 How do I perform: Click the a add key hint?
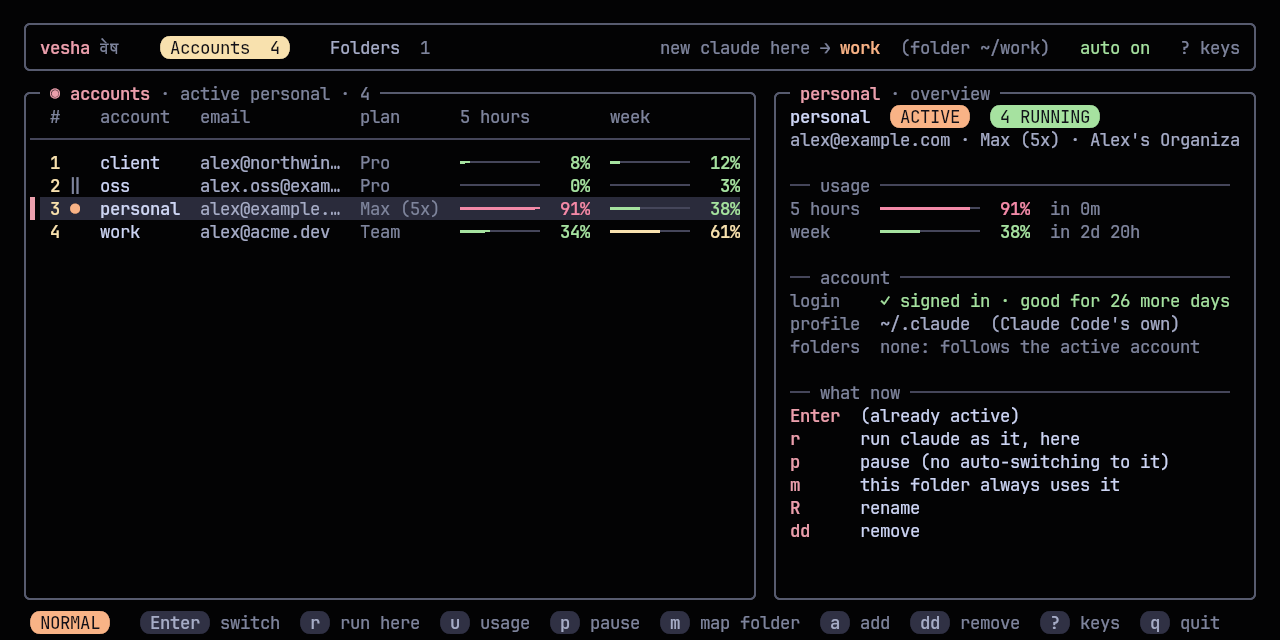click(x=855, y=623)
